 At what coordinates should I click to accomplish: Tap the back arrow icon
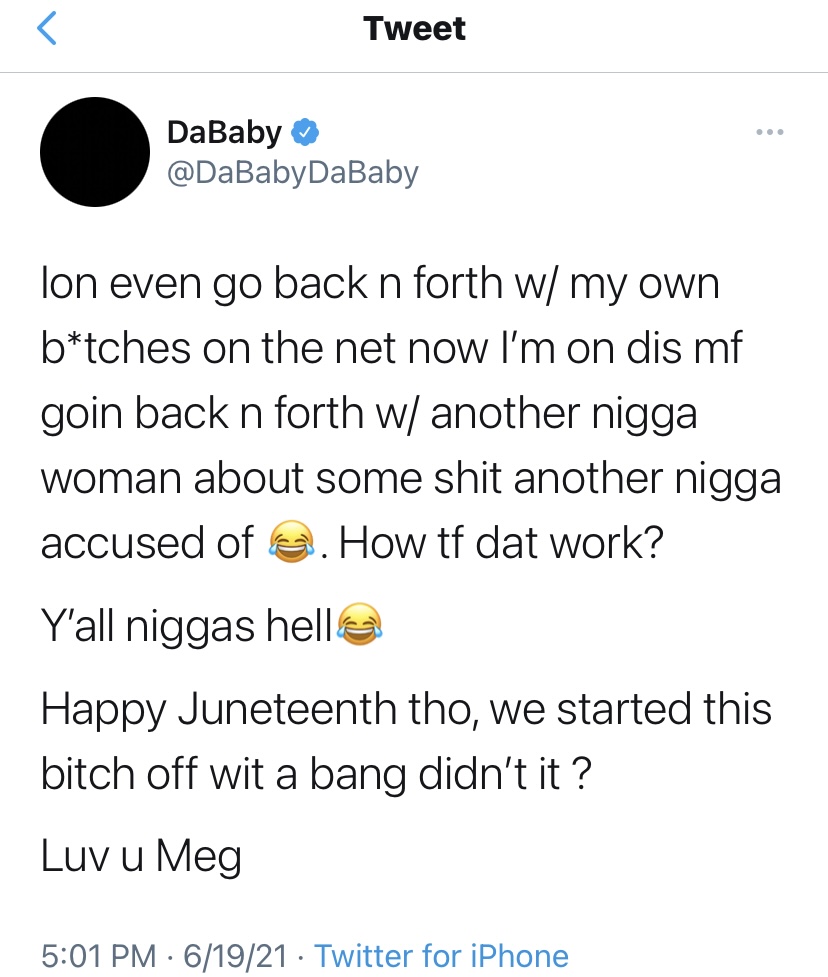tap(47, 28)
